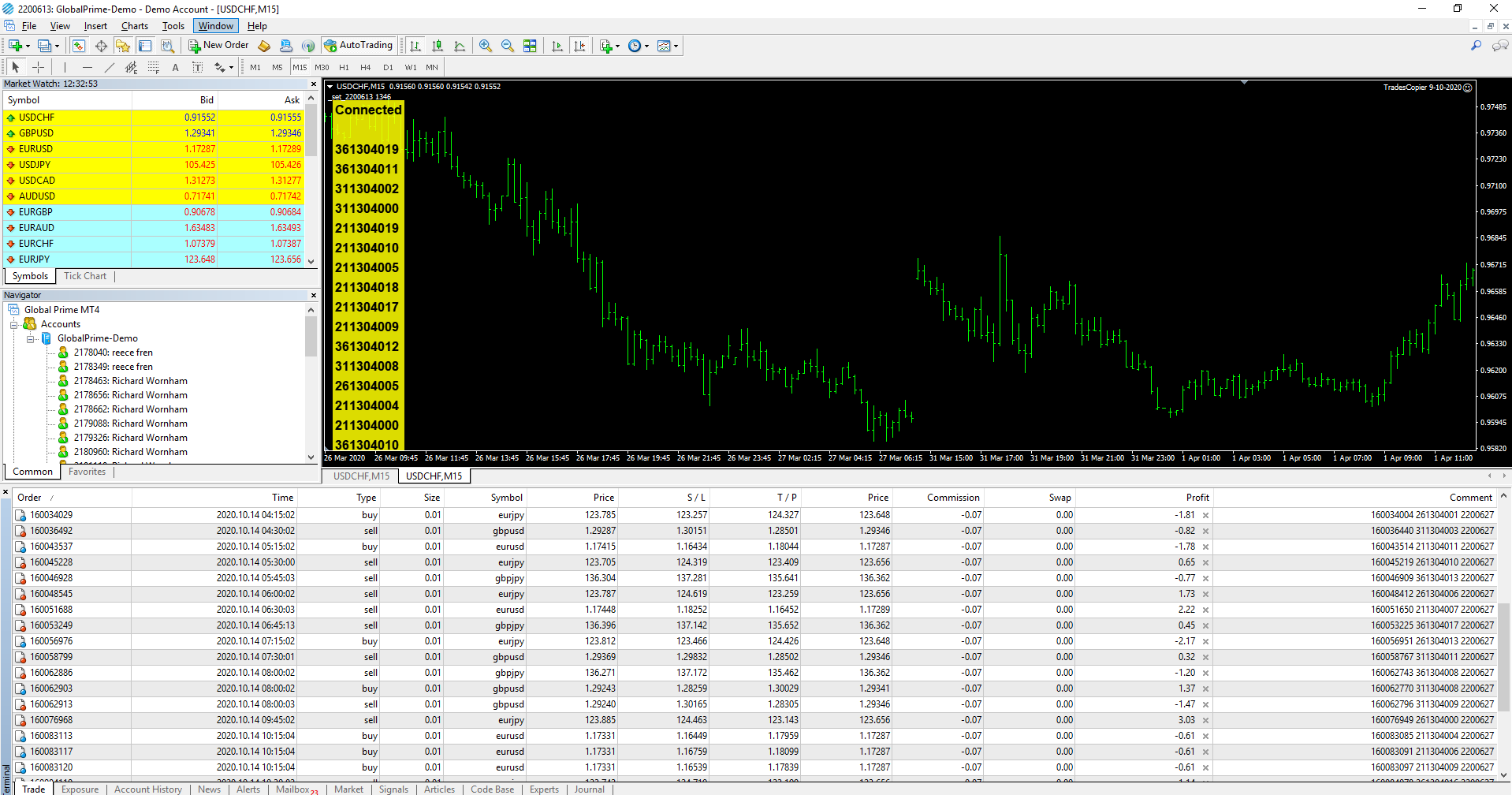The width and height of the screenshot is (1512, 795).
Task: Select the Fibonacci retracement tool
Action: [153, 67]
